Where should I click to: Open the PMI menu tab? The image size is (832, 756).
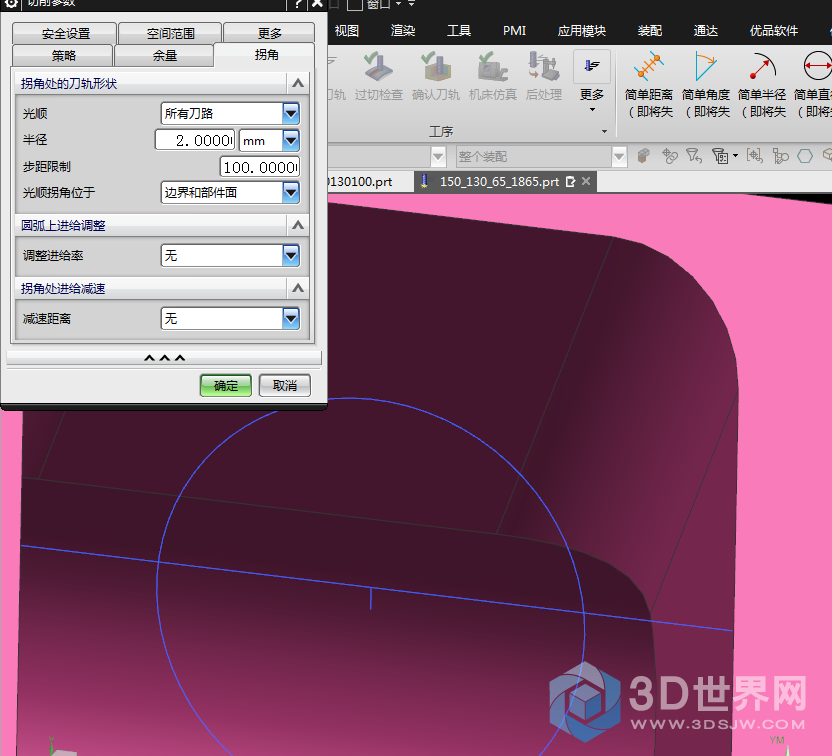514,31
